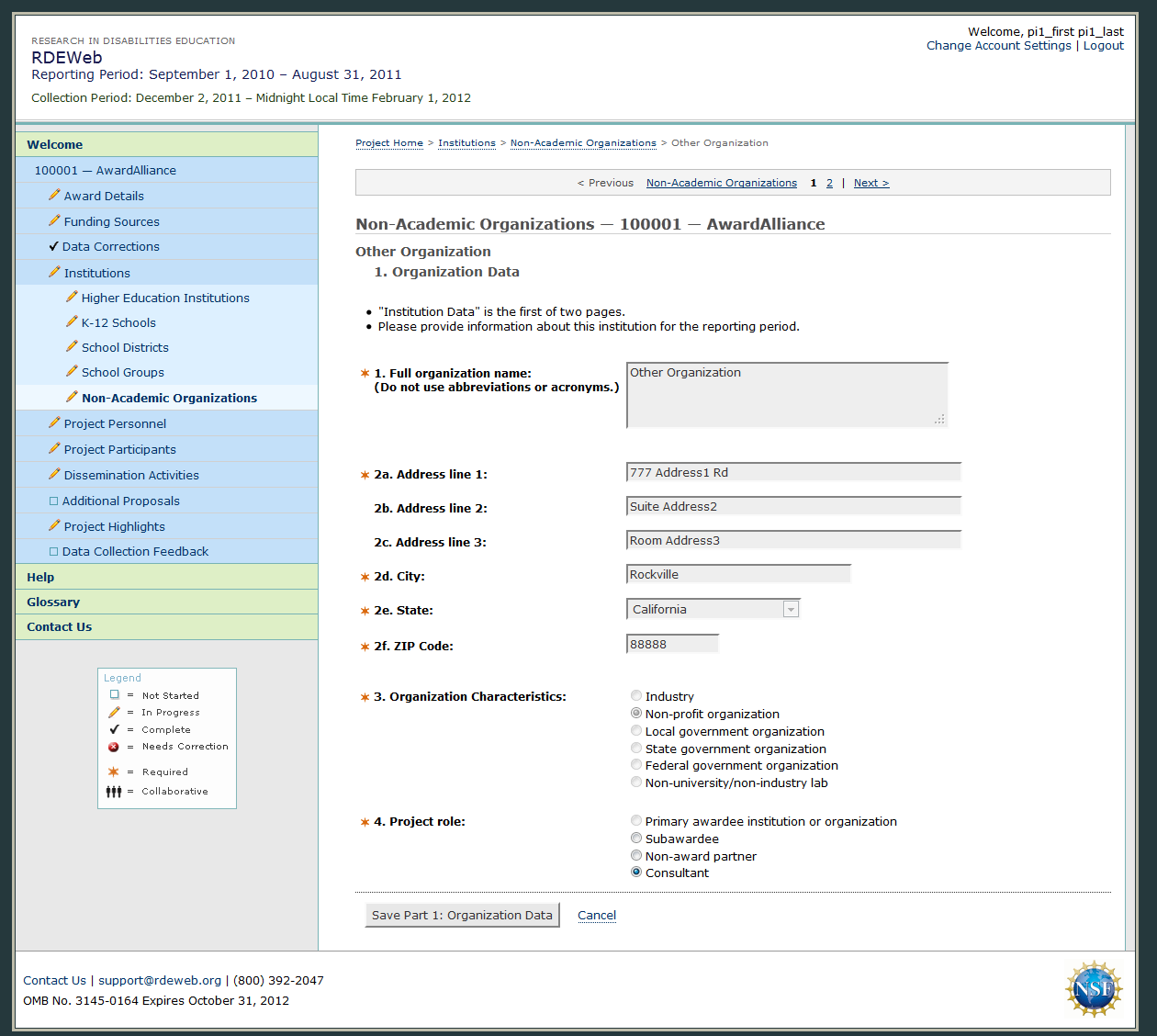This screenshot has height=1036, width=1157.
Task: Click the pencil icon next to Funding Sources
Action: (54, 220)
